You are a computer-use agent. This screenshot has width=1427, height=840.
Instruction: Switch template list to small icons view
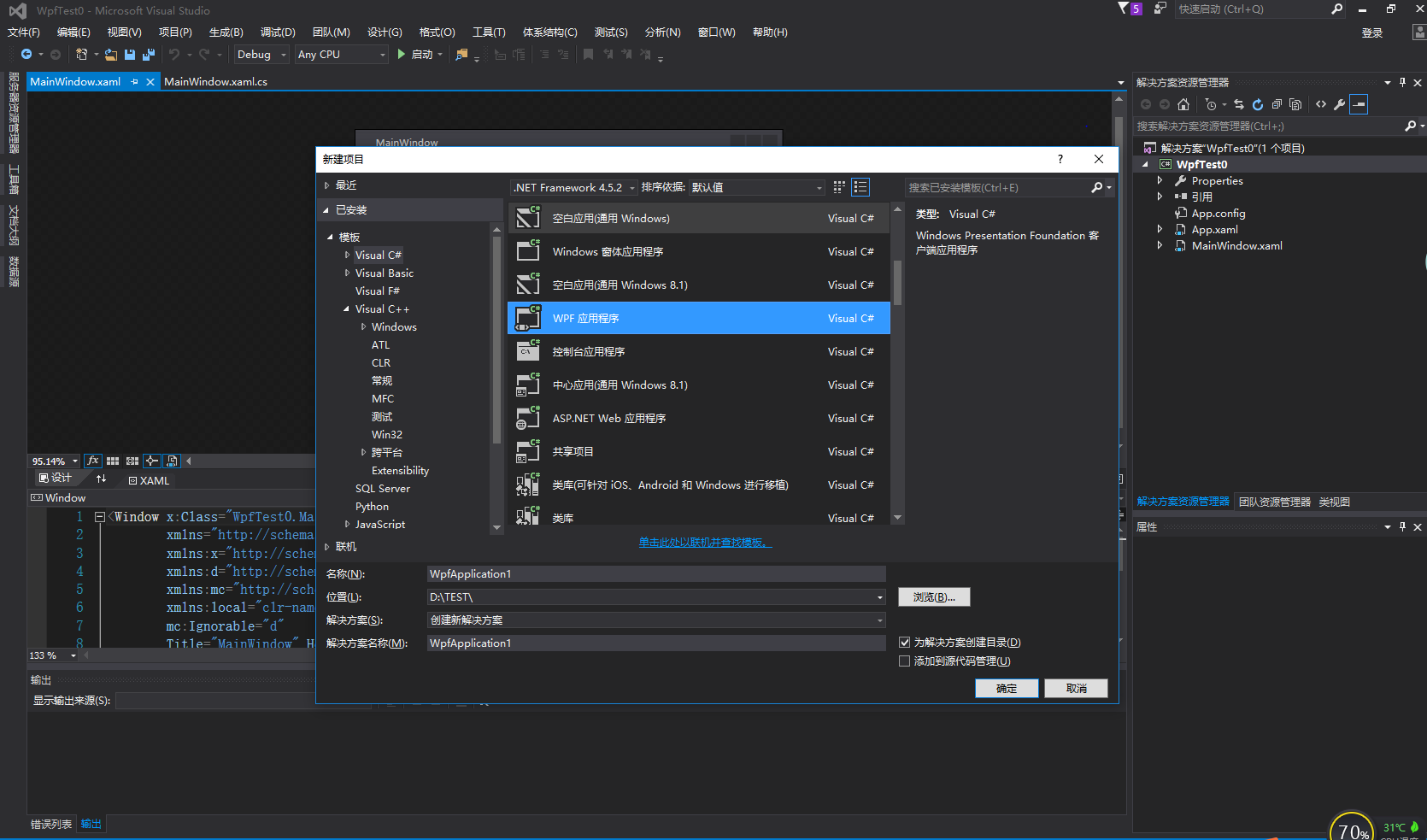(x=839, y=187)
